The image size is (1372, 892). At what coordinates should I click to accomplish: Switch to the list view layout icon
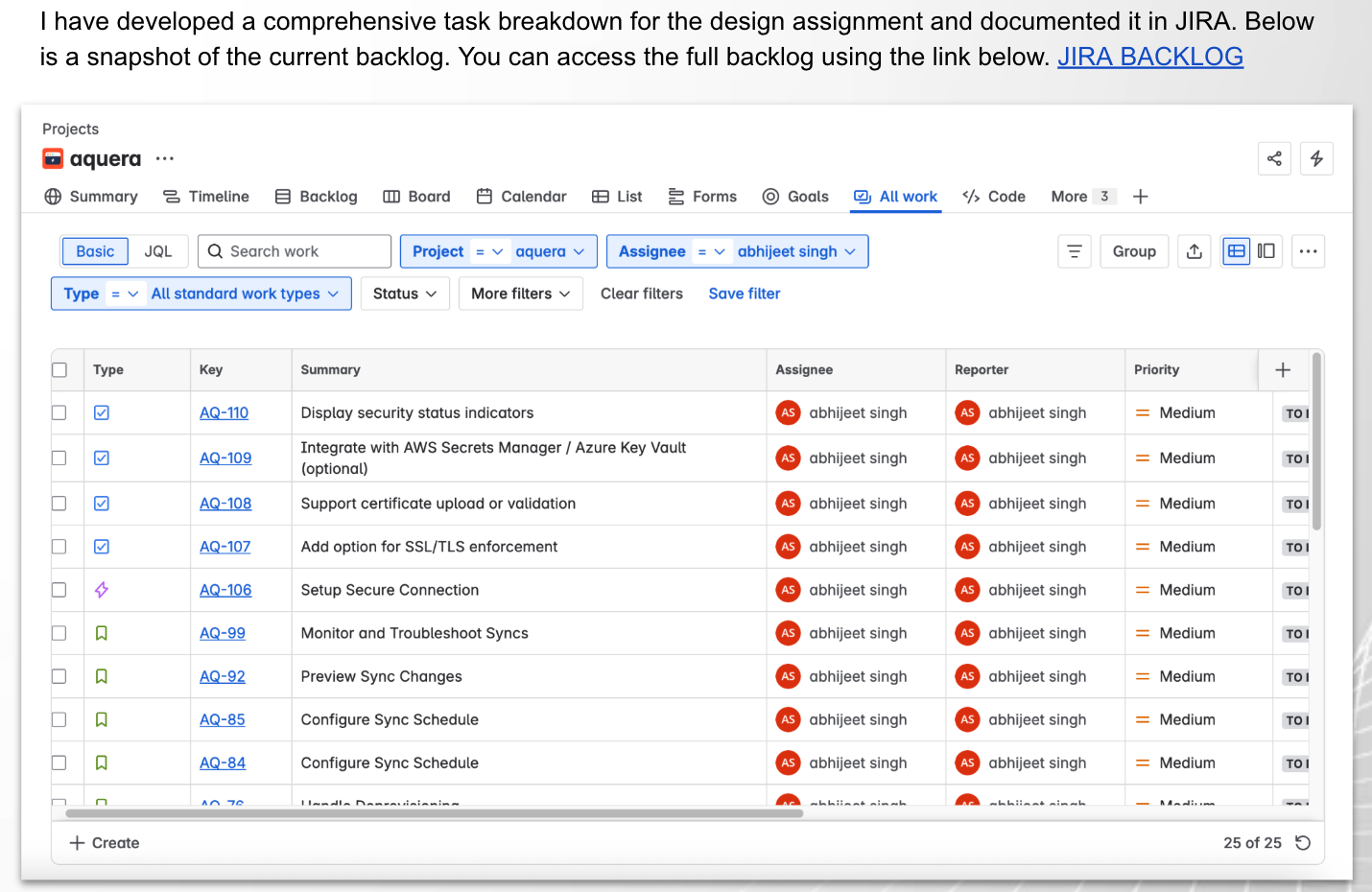pos(1237,251)
